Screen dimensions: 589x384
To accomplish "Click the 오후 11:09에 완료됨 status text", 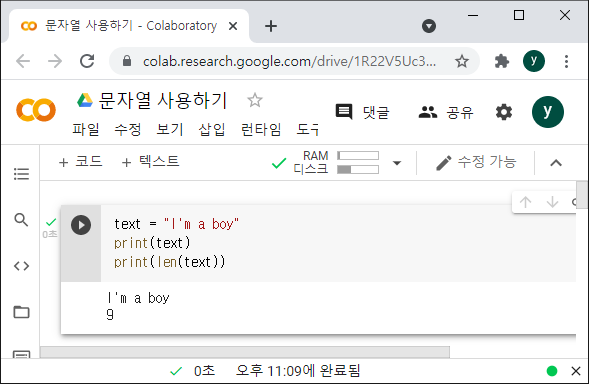I will click(298, 371).
